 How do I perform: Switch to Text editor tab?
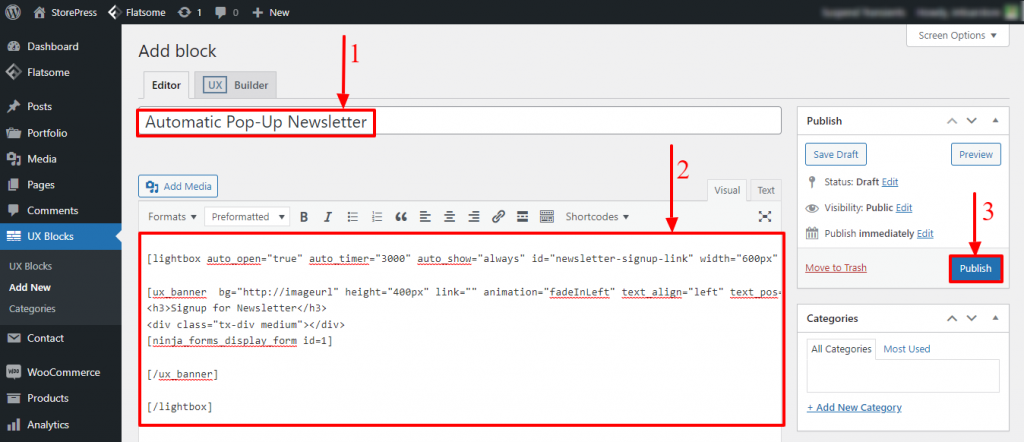point(766,190)
